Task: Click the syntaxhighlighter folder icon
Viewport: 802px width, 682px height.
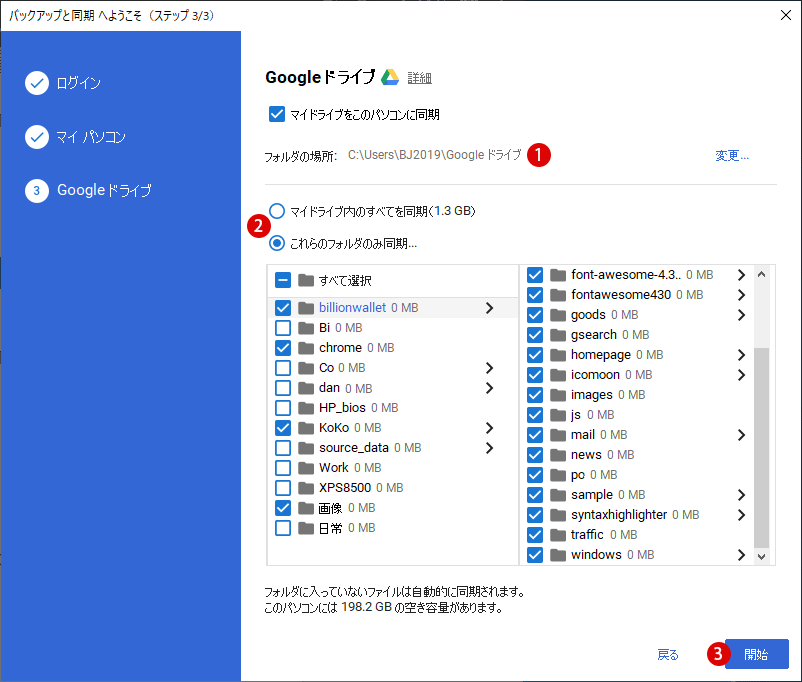Action: [558, 515]
